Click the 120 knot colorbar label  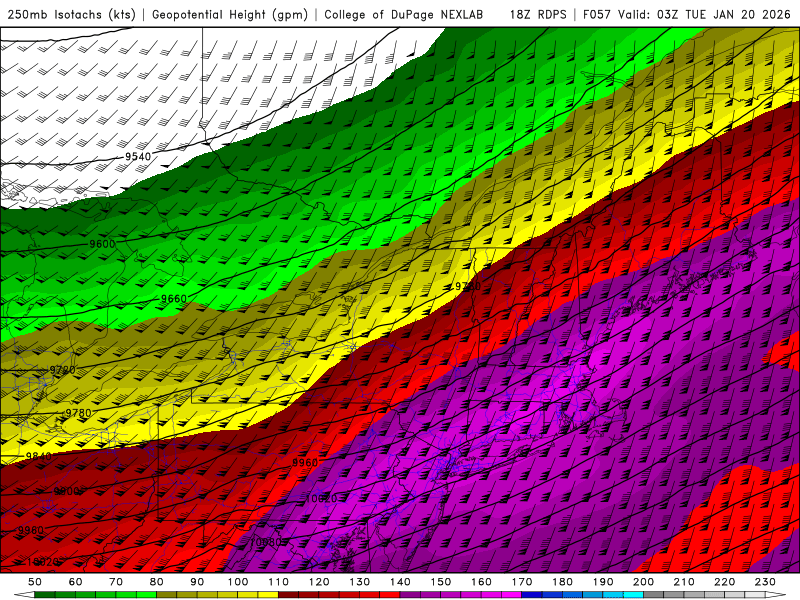click(319, 582)
